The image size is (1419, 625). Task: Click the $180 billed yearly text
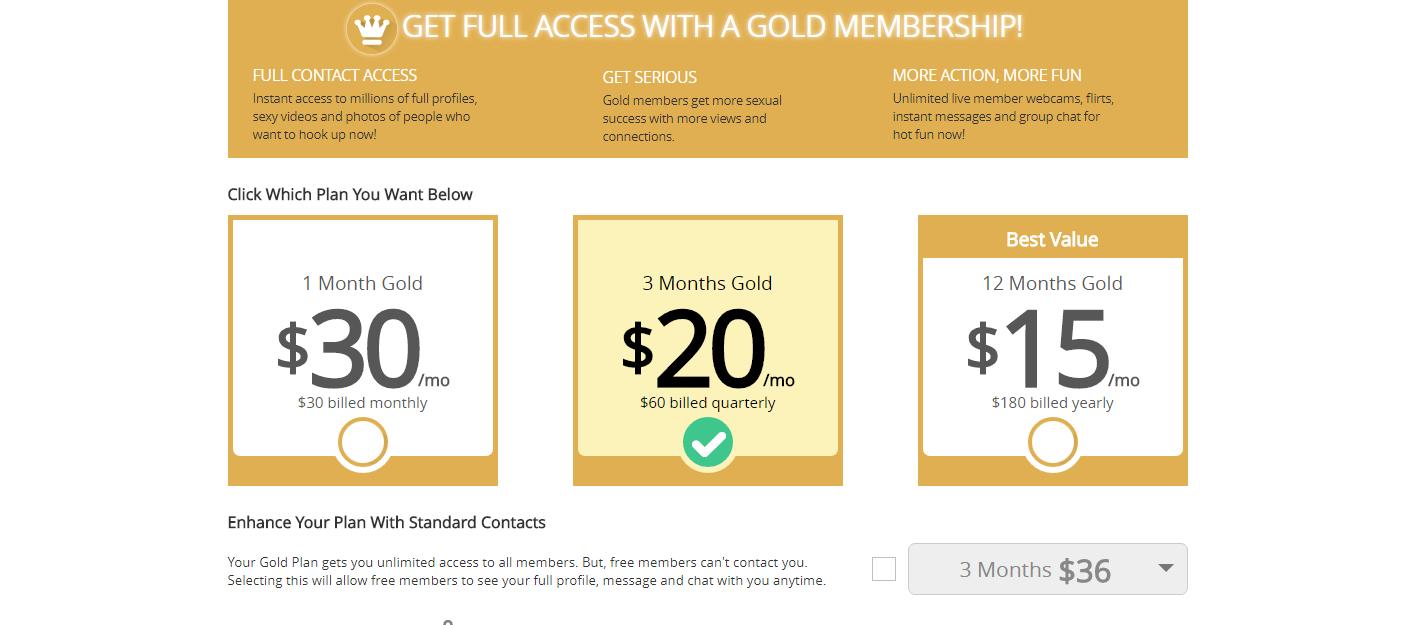1053,403
